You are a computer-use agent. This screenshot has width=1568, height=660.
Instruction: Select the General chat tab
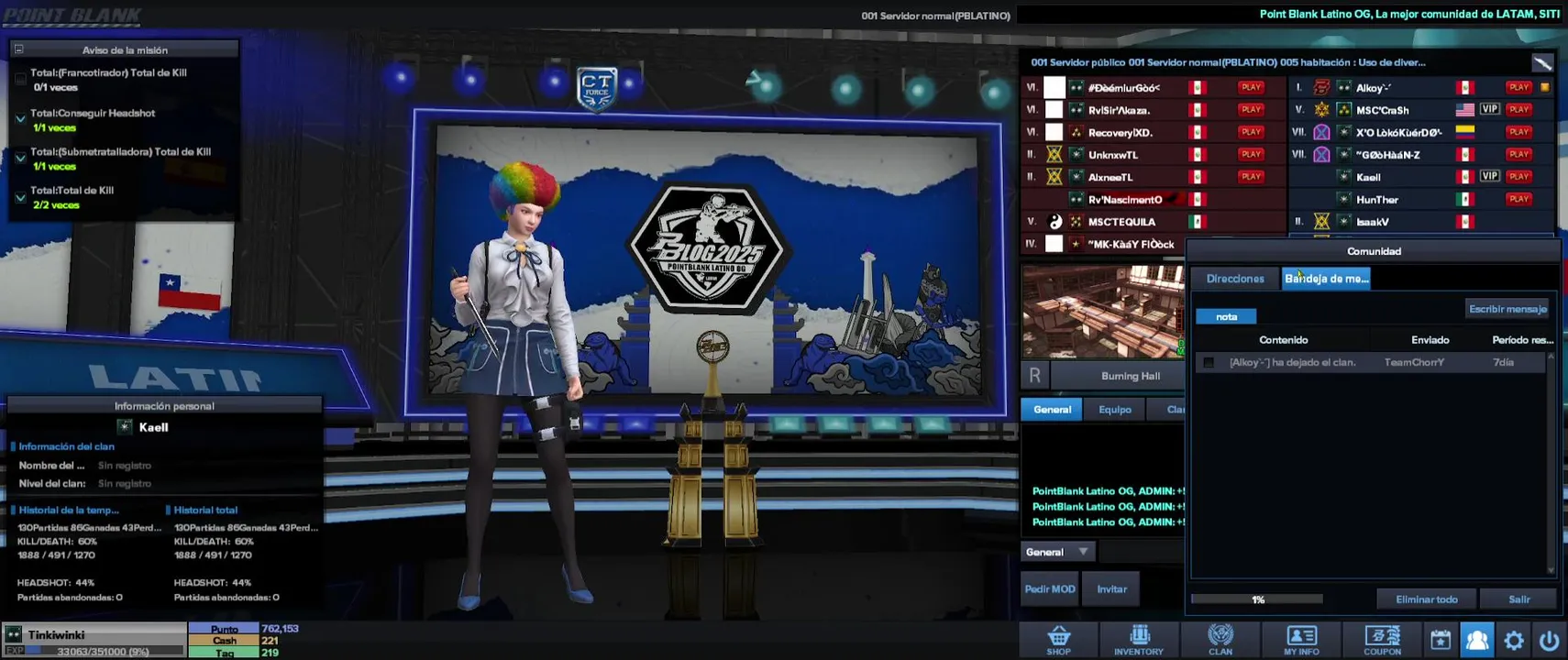tap(1052, 410)
